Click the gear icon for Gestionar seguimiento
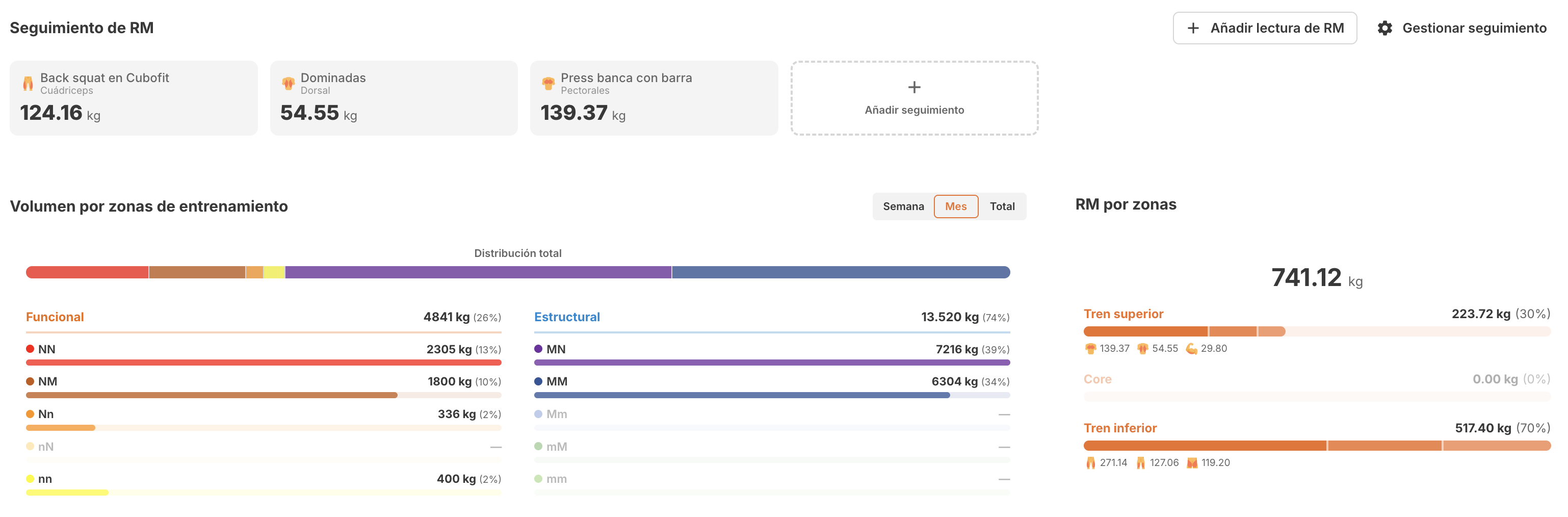 1385,28
